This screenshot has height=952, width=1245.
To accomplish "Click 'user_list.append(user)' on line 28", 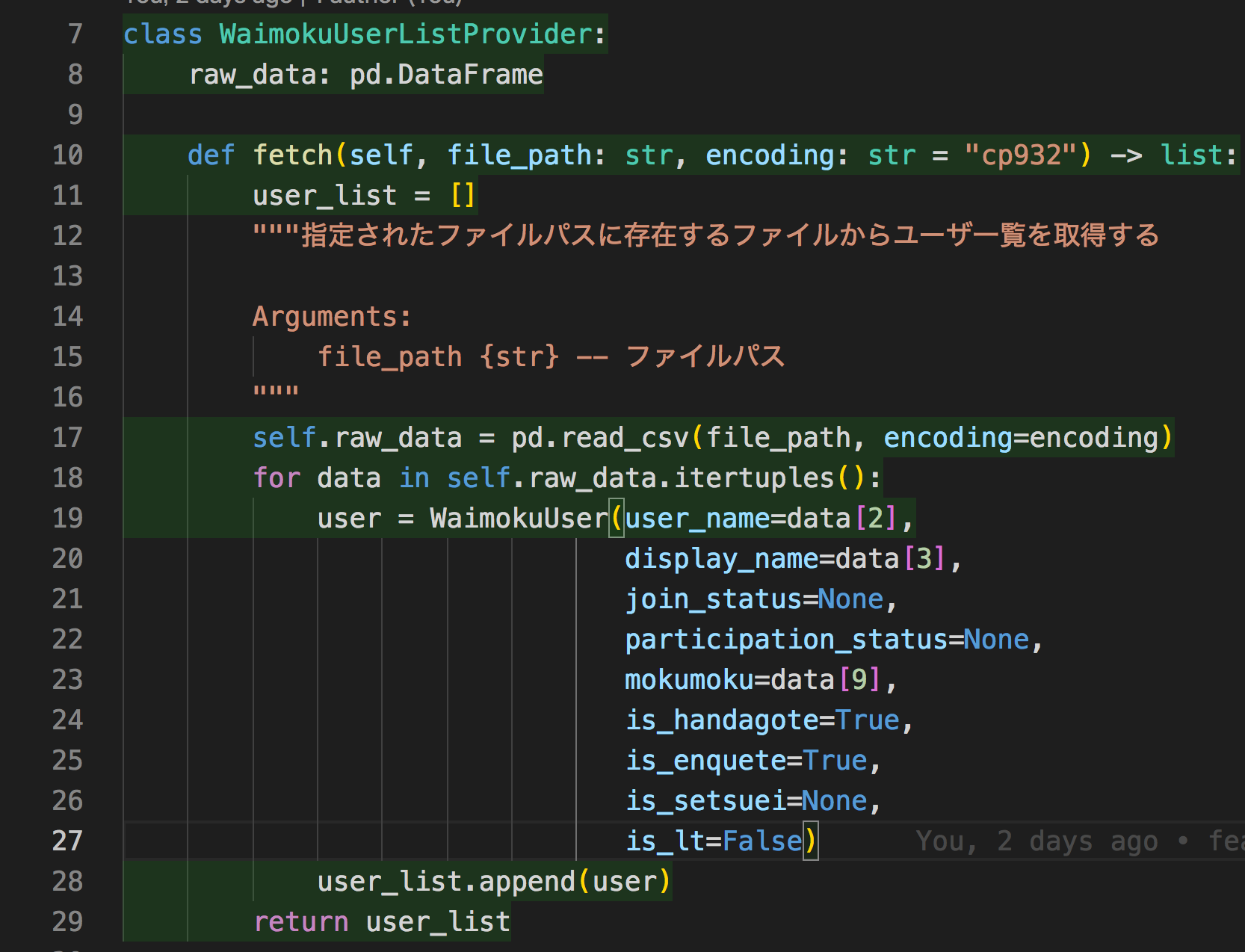I will coord(494,882).
